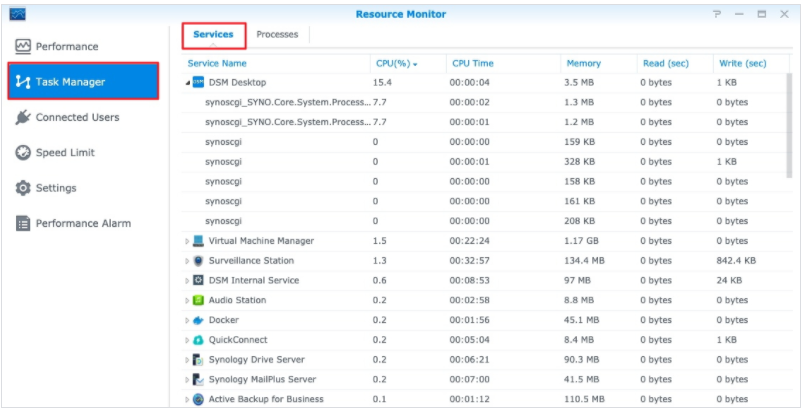This screenshot has height=408, width=806.
Task: Expand the Virtual Machine Manager row
Action: tap(187, 241)
